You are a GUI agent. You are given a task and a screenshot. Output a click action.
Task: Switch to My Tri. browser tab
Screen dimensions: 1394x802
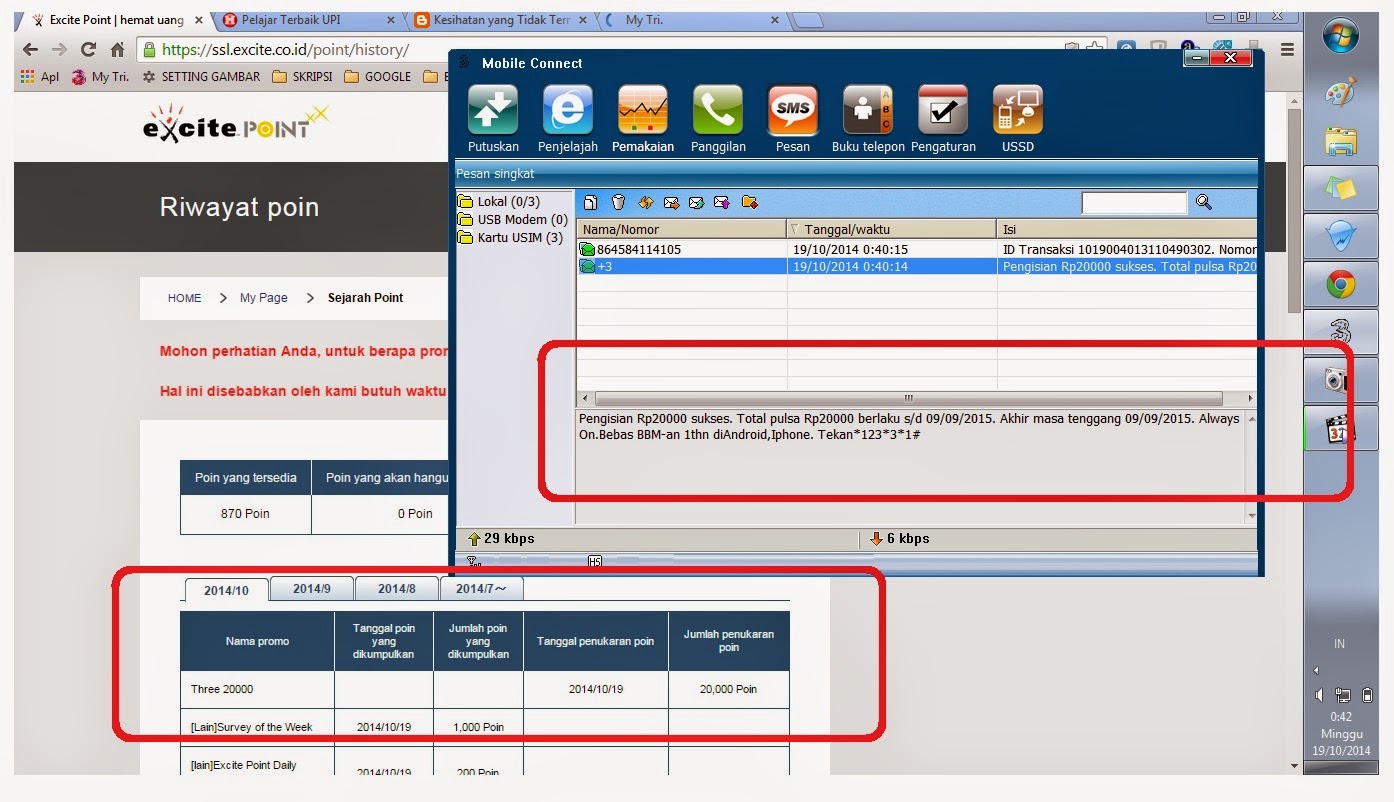tap(694, 20)
